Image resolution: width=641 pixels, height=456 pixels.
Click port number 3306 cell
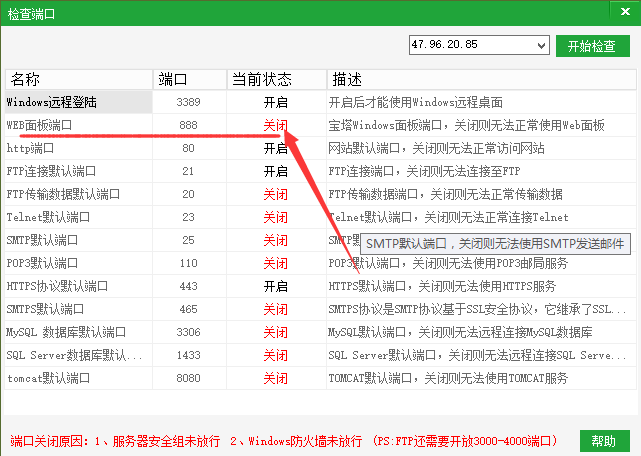pos(190,332)
